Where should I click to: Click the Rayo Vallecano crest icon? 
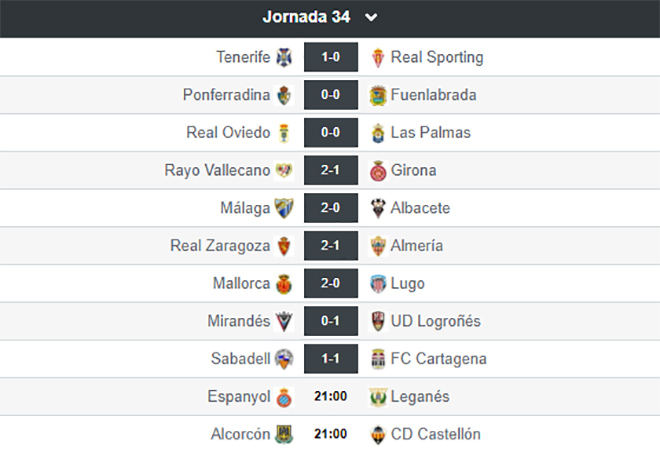(x=284, y=170)
